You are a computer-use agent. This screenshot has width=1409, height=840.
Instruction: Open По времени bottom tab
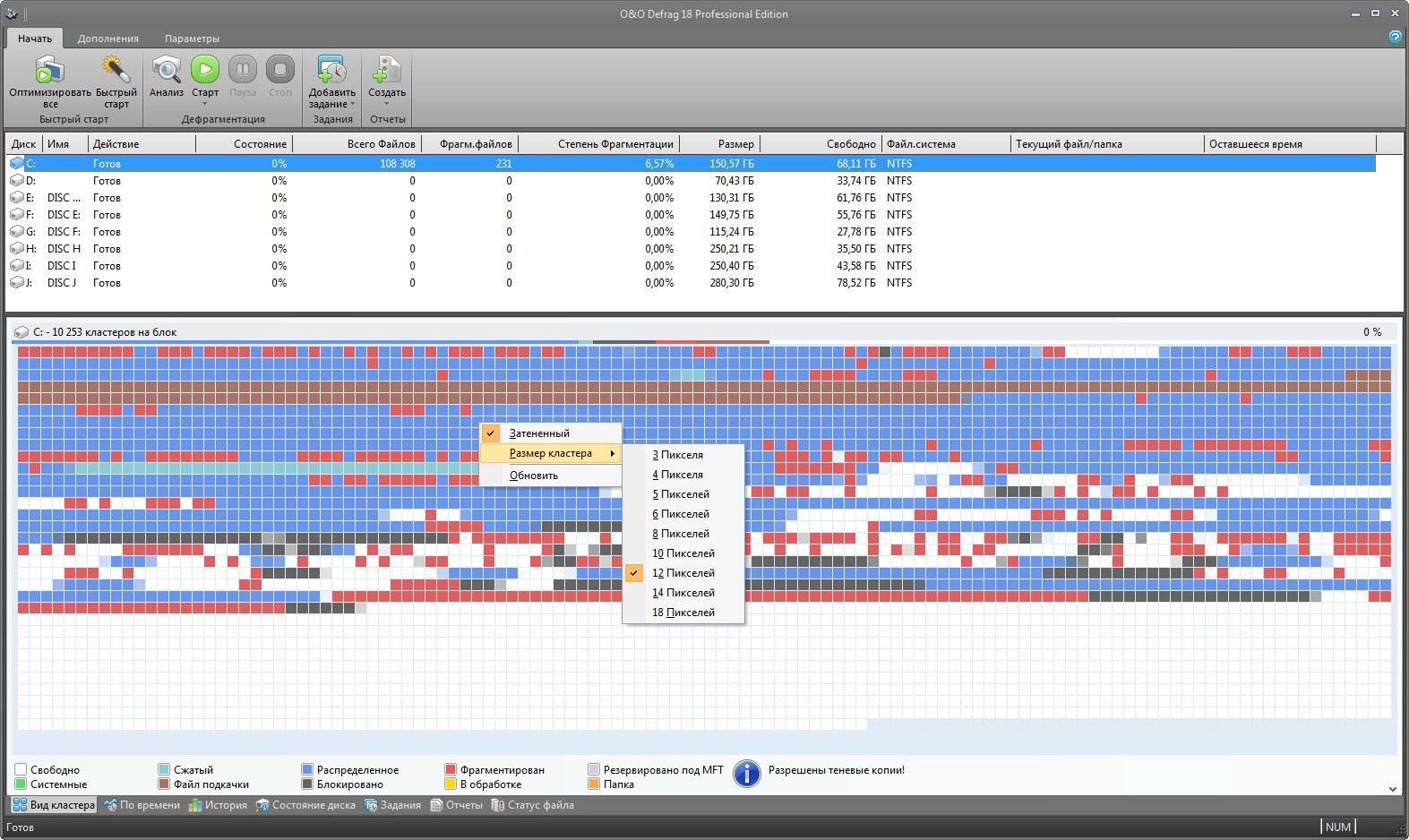(142, 805)
